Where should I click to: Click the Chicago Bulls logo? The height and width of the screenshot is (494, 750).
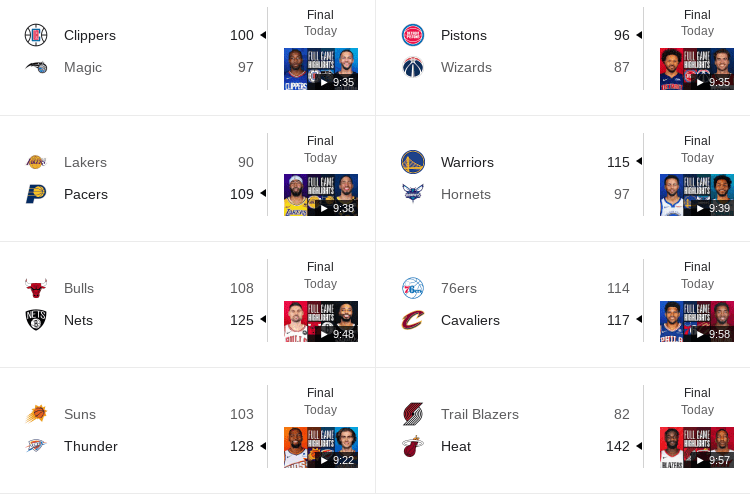36,288
